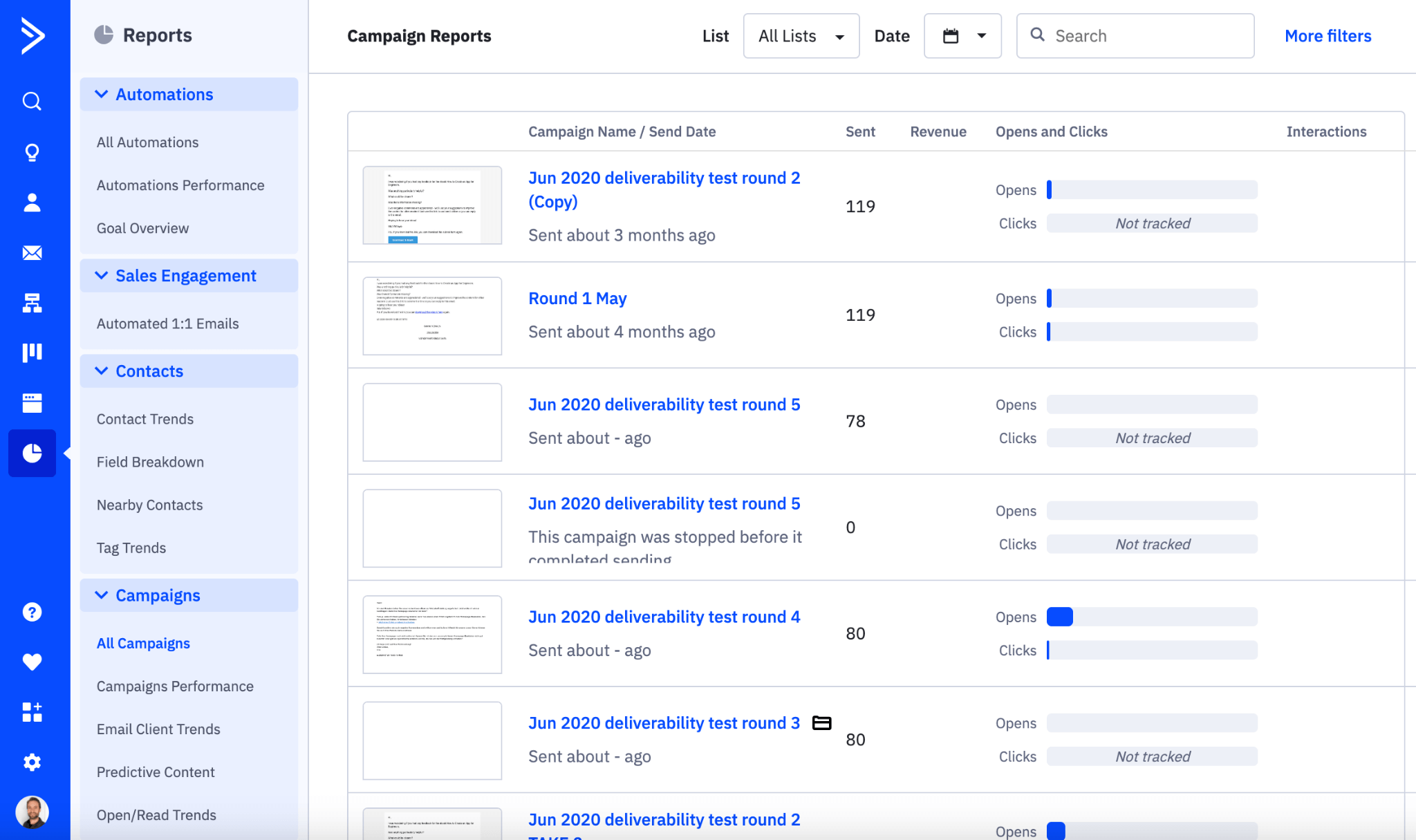This screenshot has height=840, width=1416.
Task: Open Predictive Content report
Action: pyautogui.click(x=156, y=772)
